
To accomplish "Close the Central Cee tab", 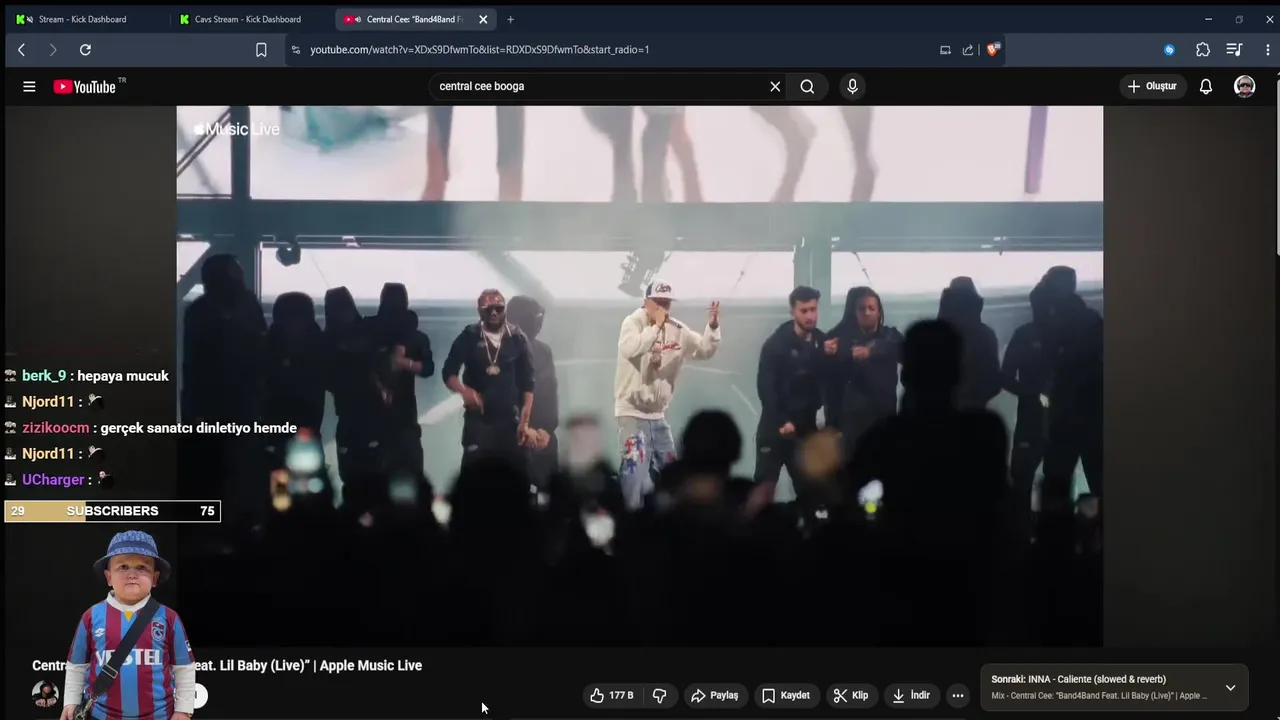I will tap(484, 19).
